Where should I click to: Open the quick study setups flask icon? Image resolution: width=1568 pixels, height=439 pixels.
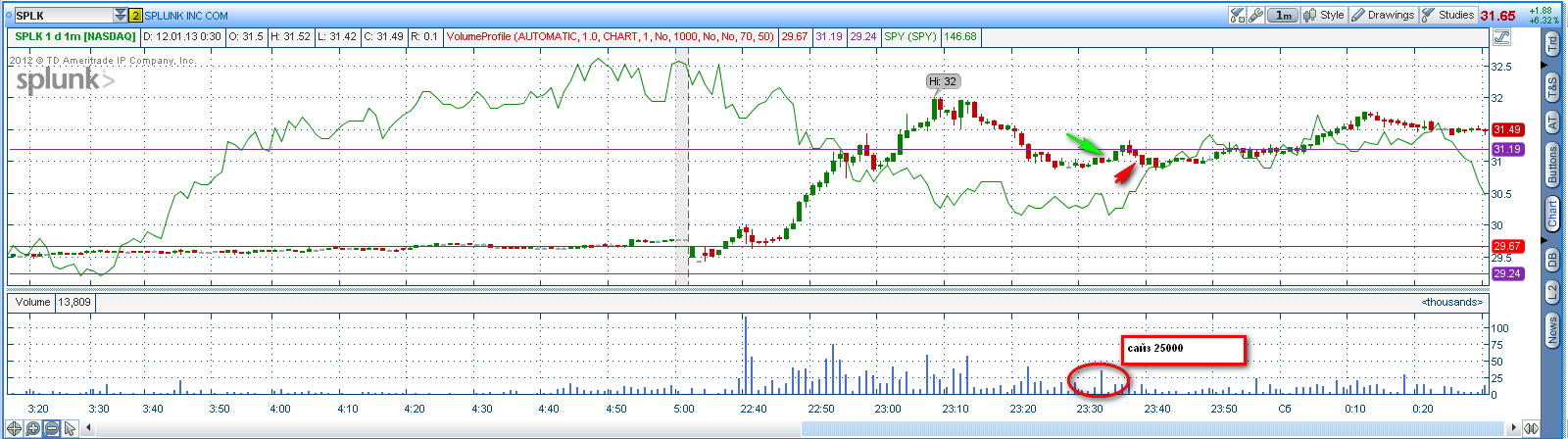coord(1237,15)
